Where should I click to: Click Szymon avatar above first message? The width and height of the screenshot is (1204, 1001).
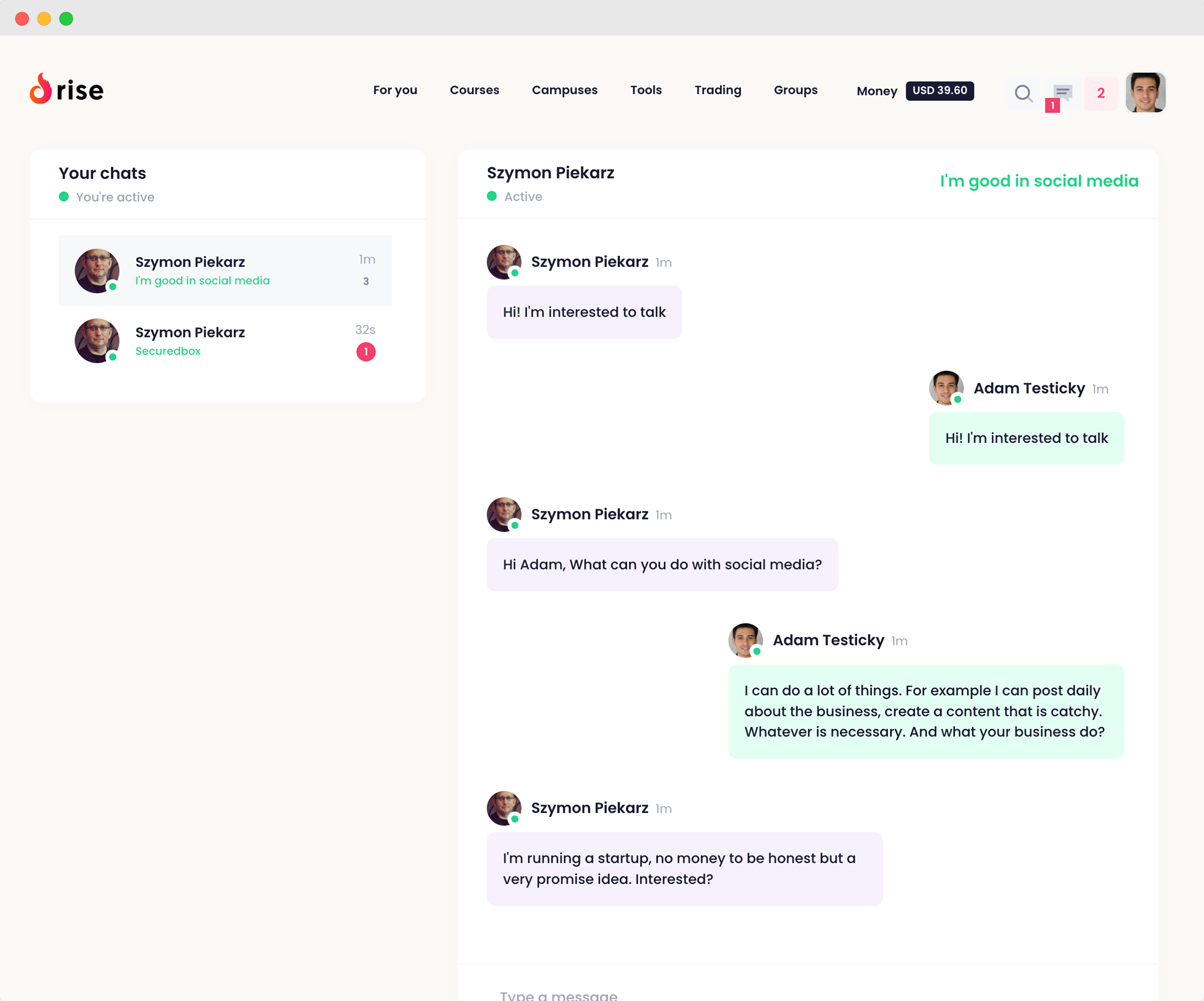[504, 262]
